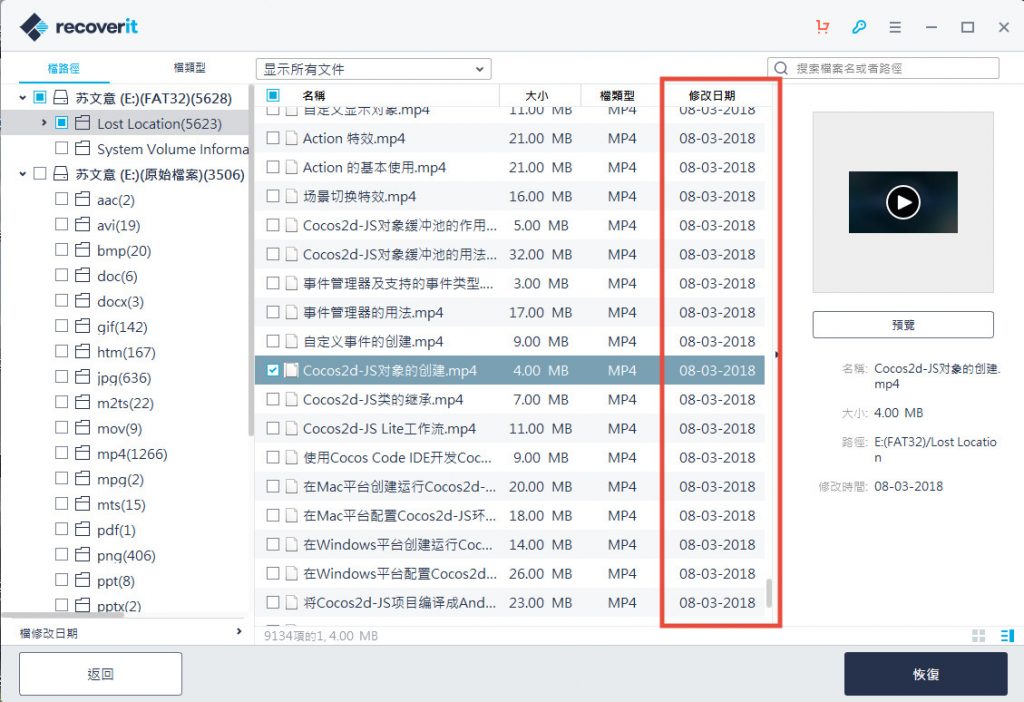Collapse the preview panel arrow

[776, 355]
